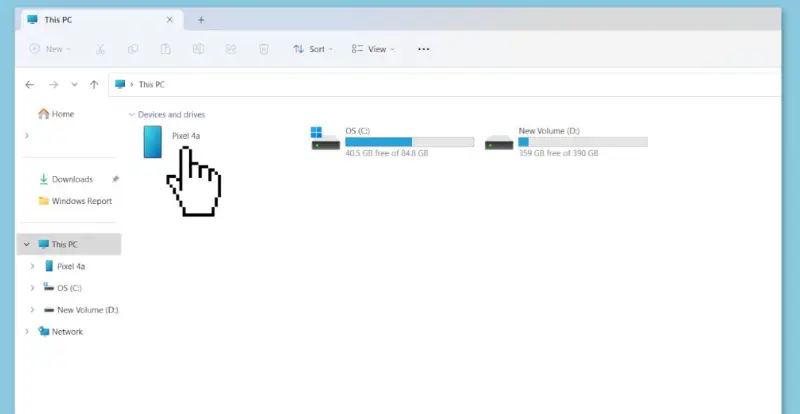Open the New item dropdown
This screenshot has height=414, width=800.
(50, 49)
